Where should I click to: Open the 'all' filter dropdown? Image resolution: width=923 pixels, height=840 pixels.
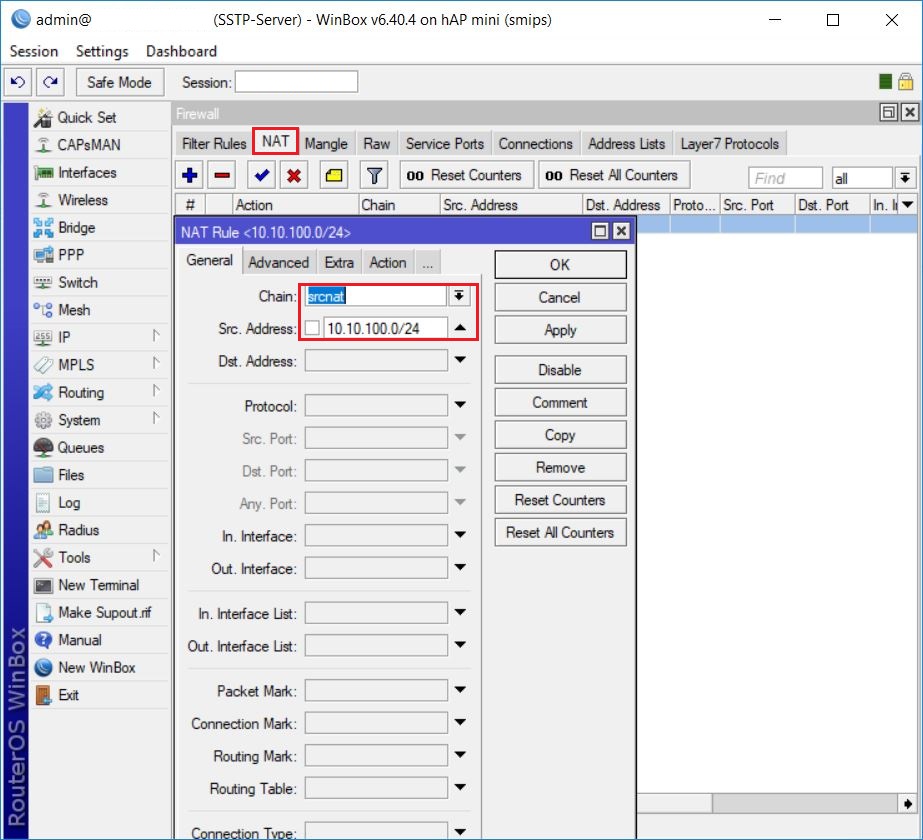905,178
